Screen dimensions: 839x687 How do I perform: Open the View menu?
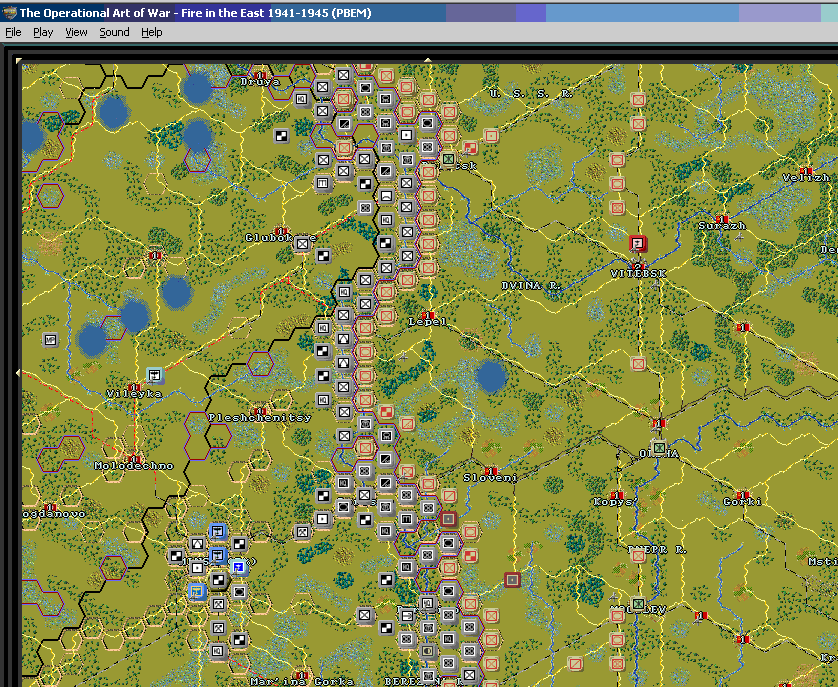click(x=76, y=32)
